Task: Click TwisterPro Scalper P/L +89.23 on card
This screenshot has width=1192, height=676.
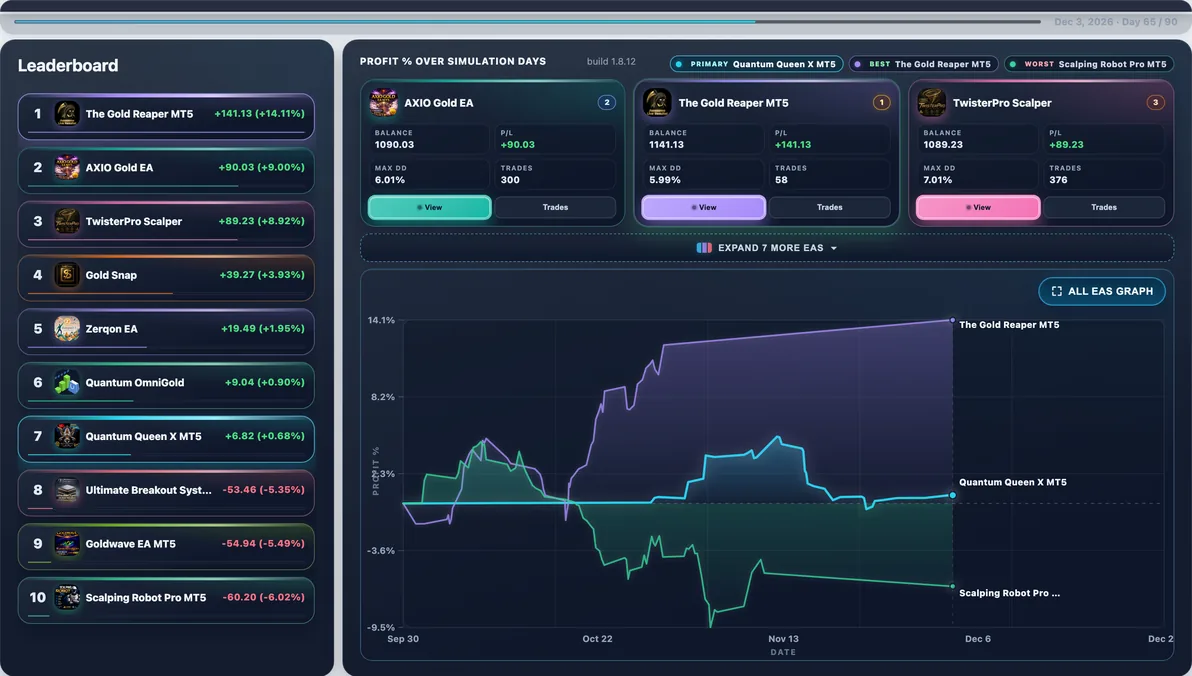Action: coord(1067,144)
